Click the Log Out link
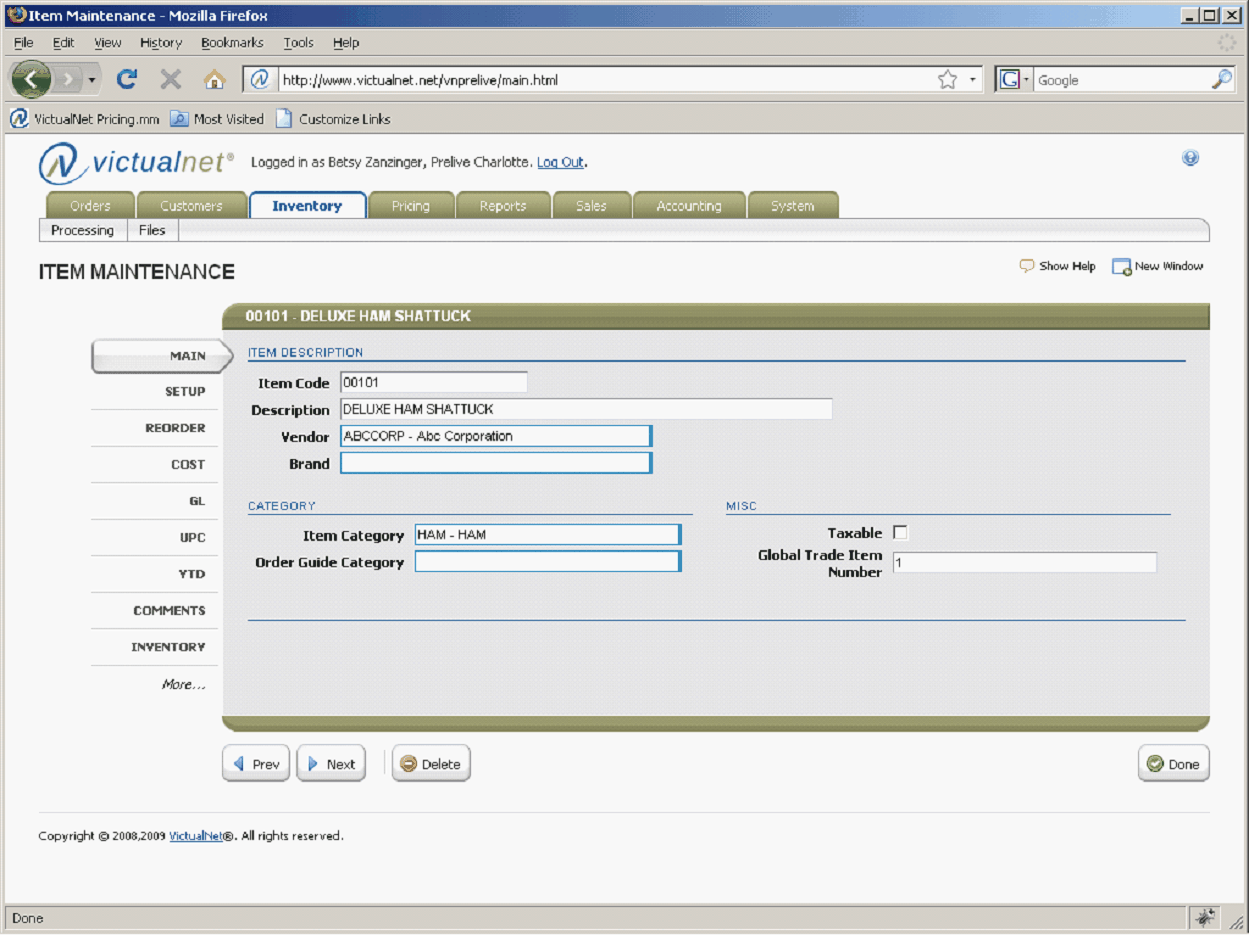Screen dimensions: 1250x936 [x=560, y=162]
